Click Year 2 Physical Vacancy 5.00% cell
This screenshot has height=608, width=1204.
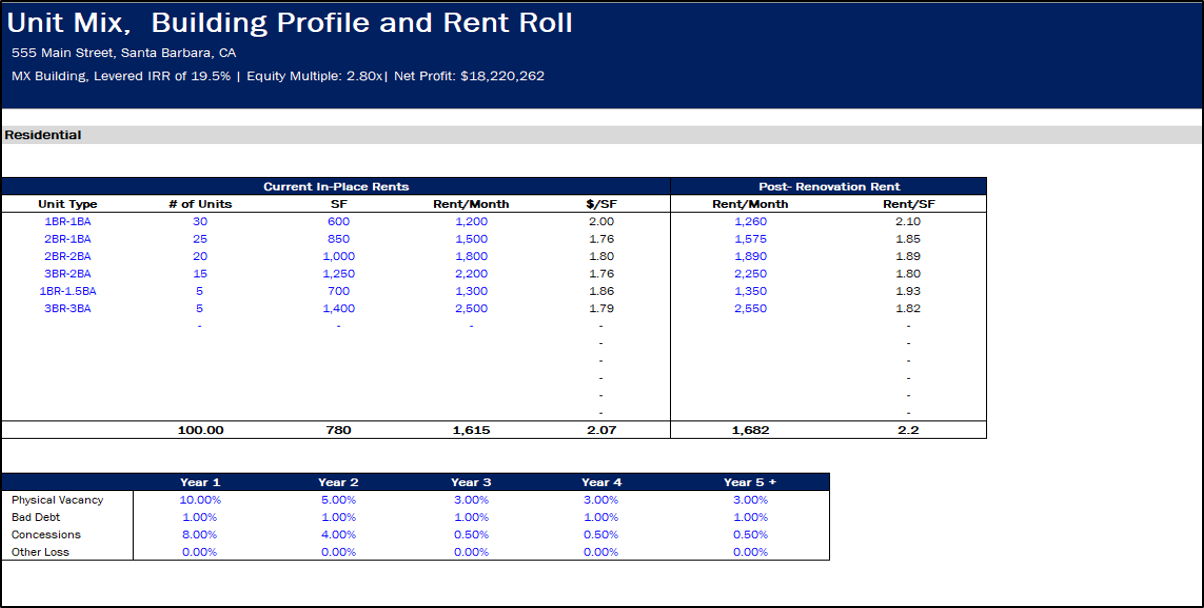tap(338, 500)
